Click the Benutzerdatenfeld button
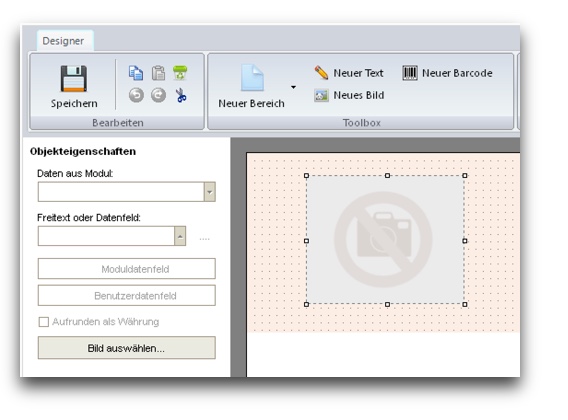The height and width of the screenshot is (420, 568). pyautogui.click(x=126, y=295)
